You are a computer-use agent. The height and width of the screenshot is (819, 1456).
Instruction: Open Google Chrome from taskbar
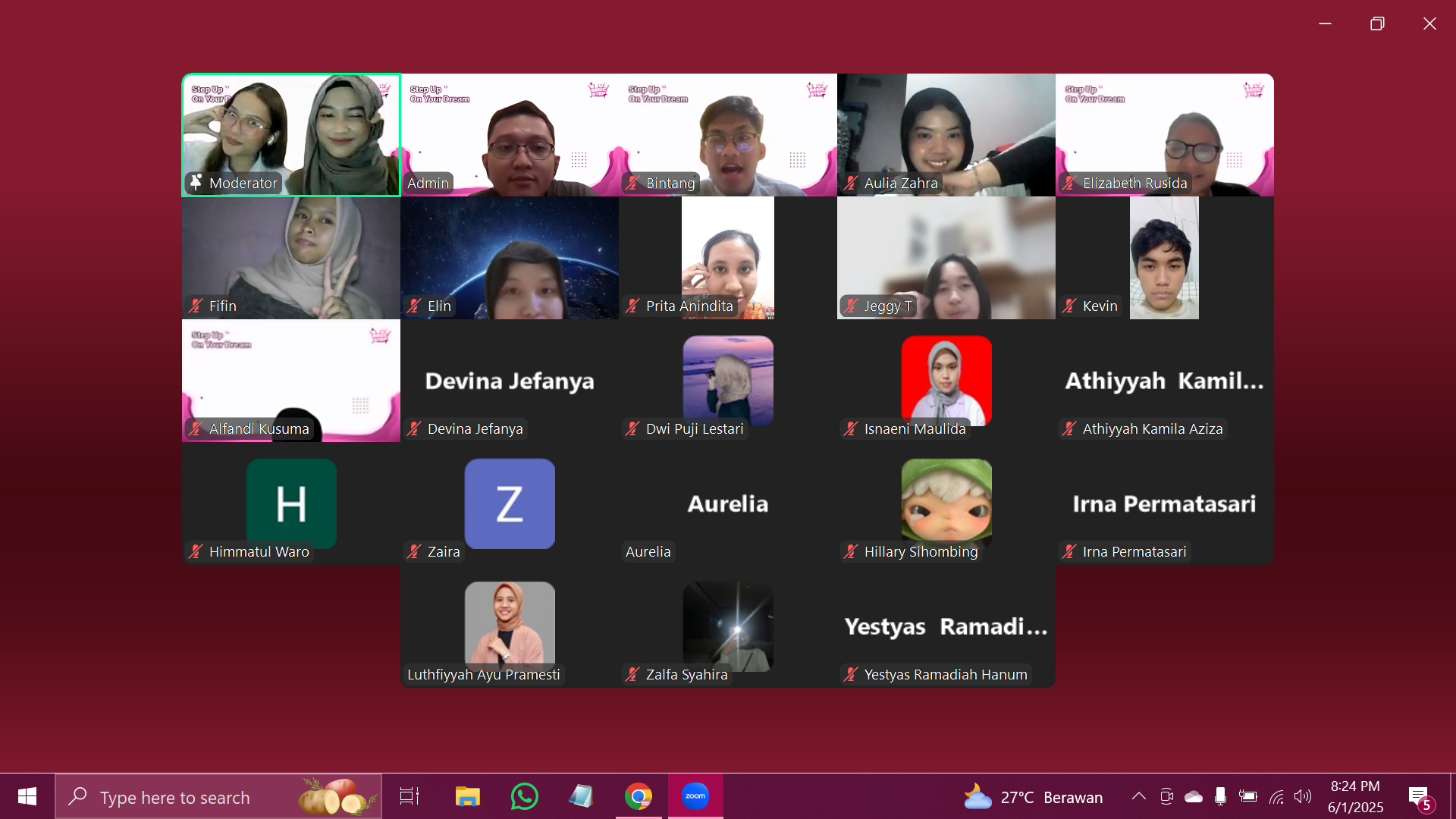(x=638, y=796)
